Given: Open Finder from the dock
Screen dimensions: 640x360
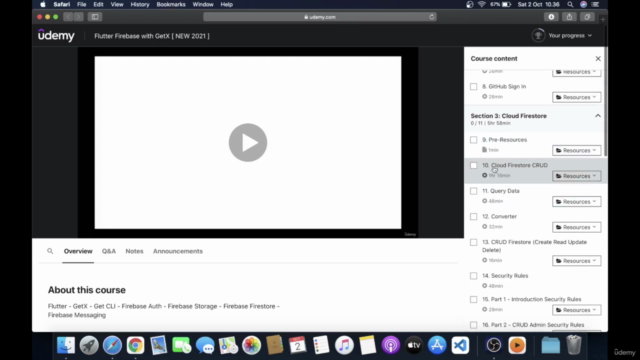Looking at the screenshot, I should coord(66,345).
